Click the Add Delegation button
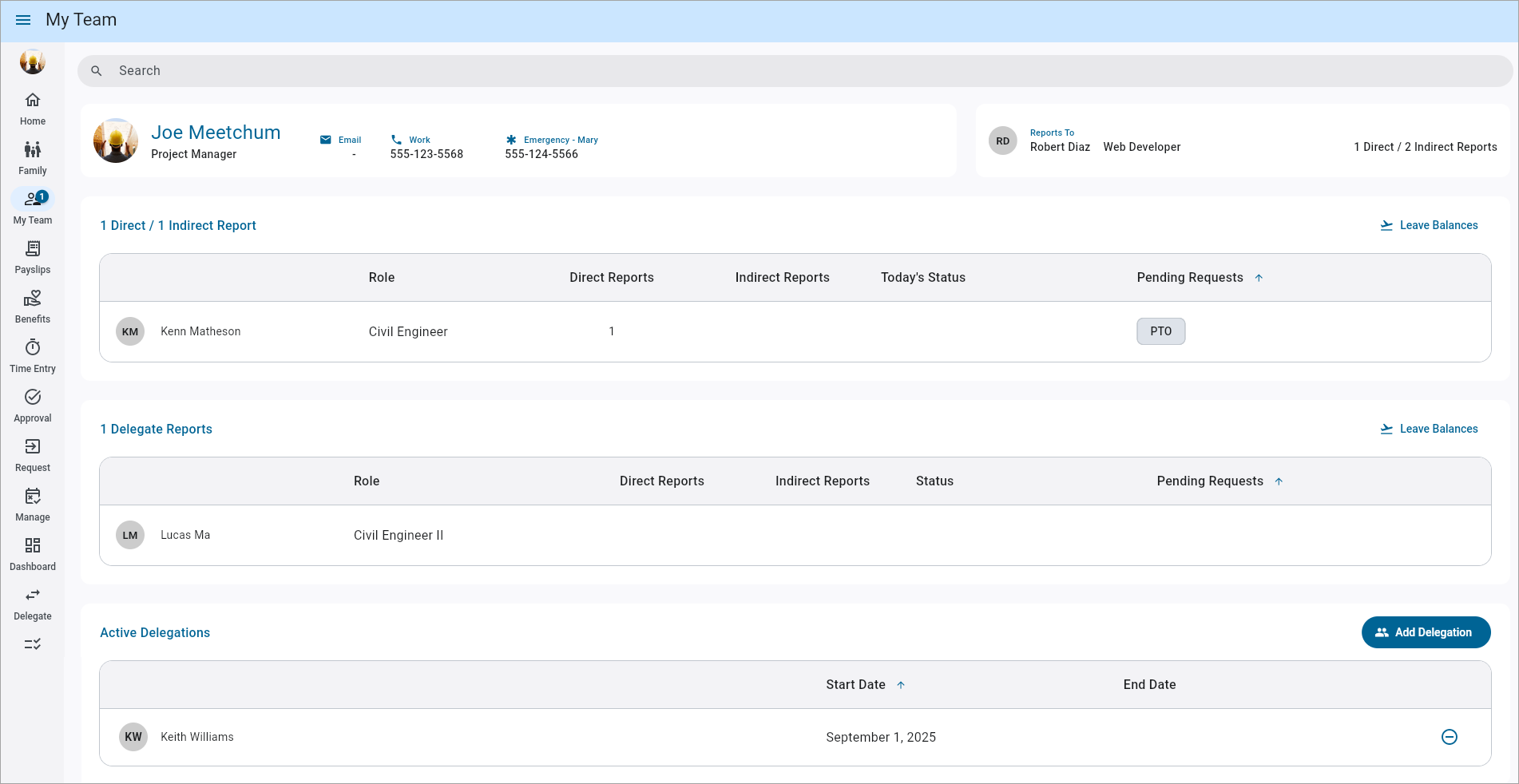1519x784 pixels. click(1426, 632)
